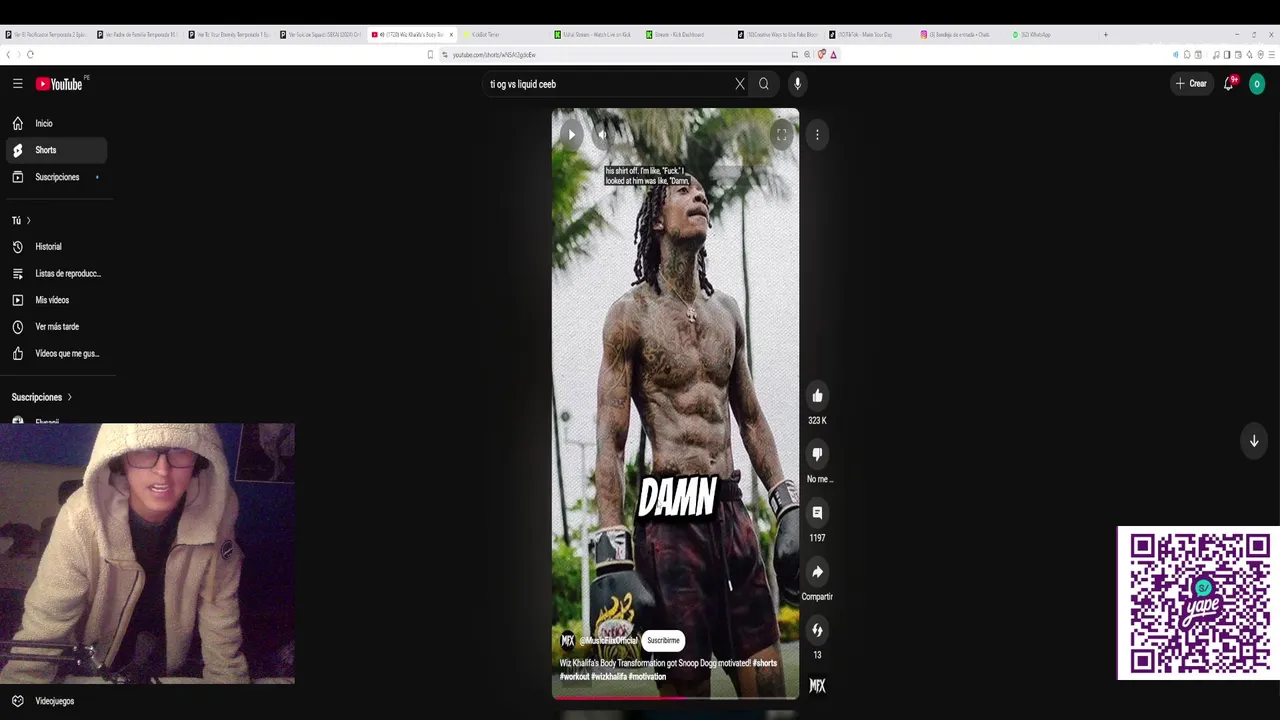Open Suscripciones in the sidebar
The width and height of the screenshot is (1280, 720).
pos(57,177)
